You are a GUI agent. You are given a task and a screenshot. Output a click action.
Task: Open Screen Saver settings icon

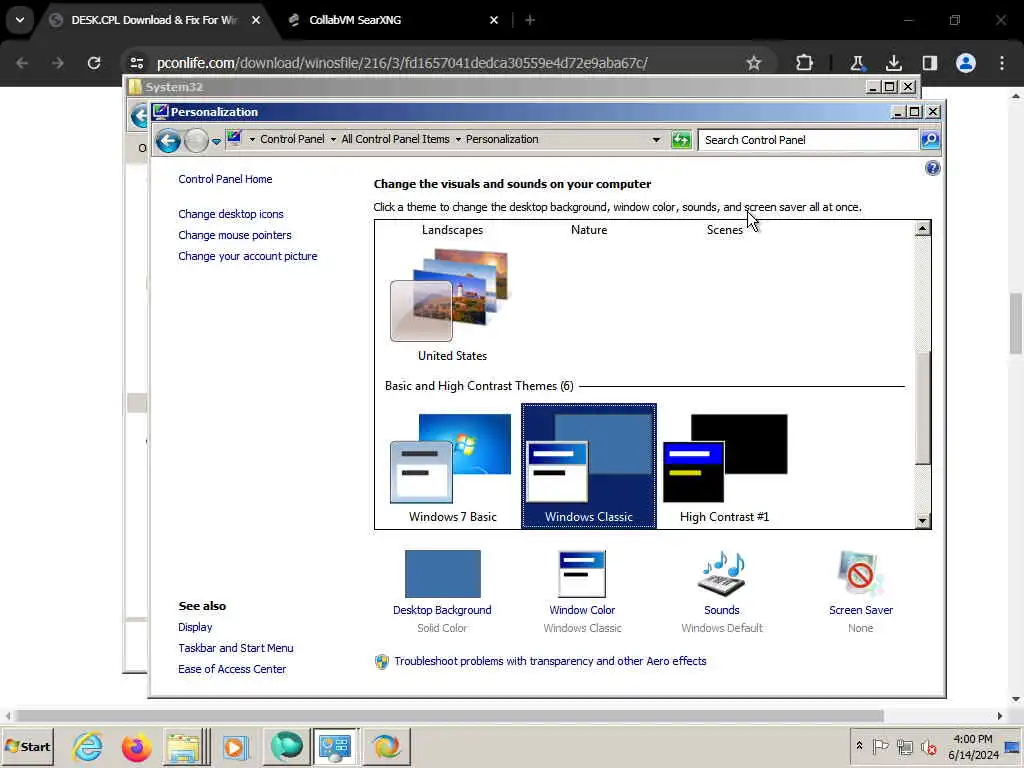tap(861, 574)
